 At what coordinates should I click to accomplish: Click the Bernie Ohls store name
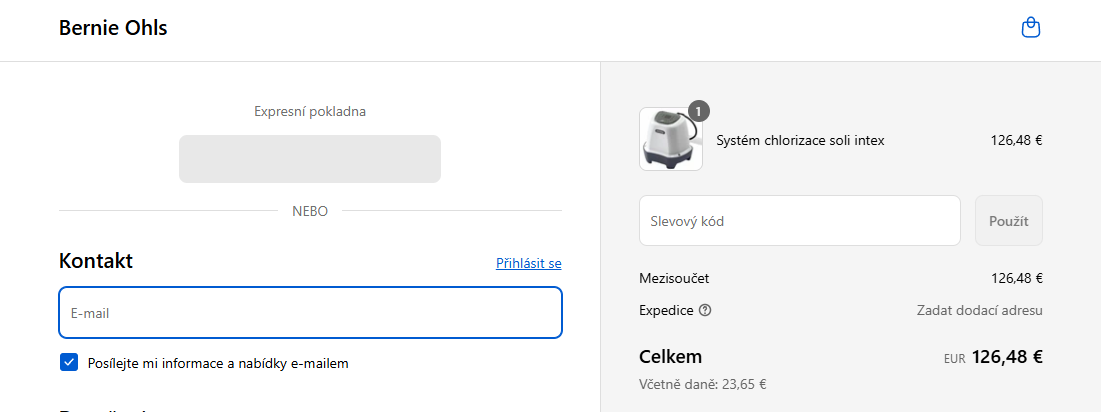click(113, 28)
